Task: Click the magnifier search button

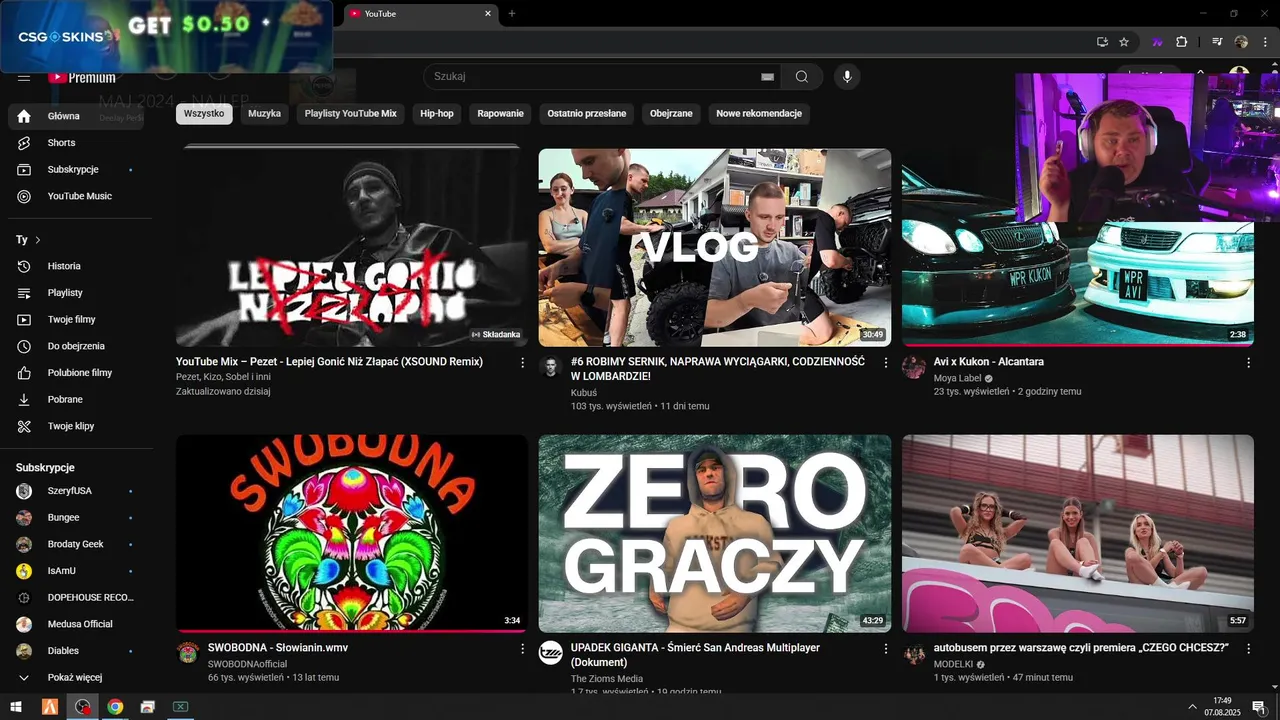Action: [802, 77]
